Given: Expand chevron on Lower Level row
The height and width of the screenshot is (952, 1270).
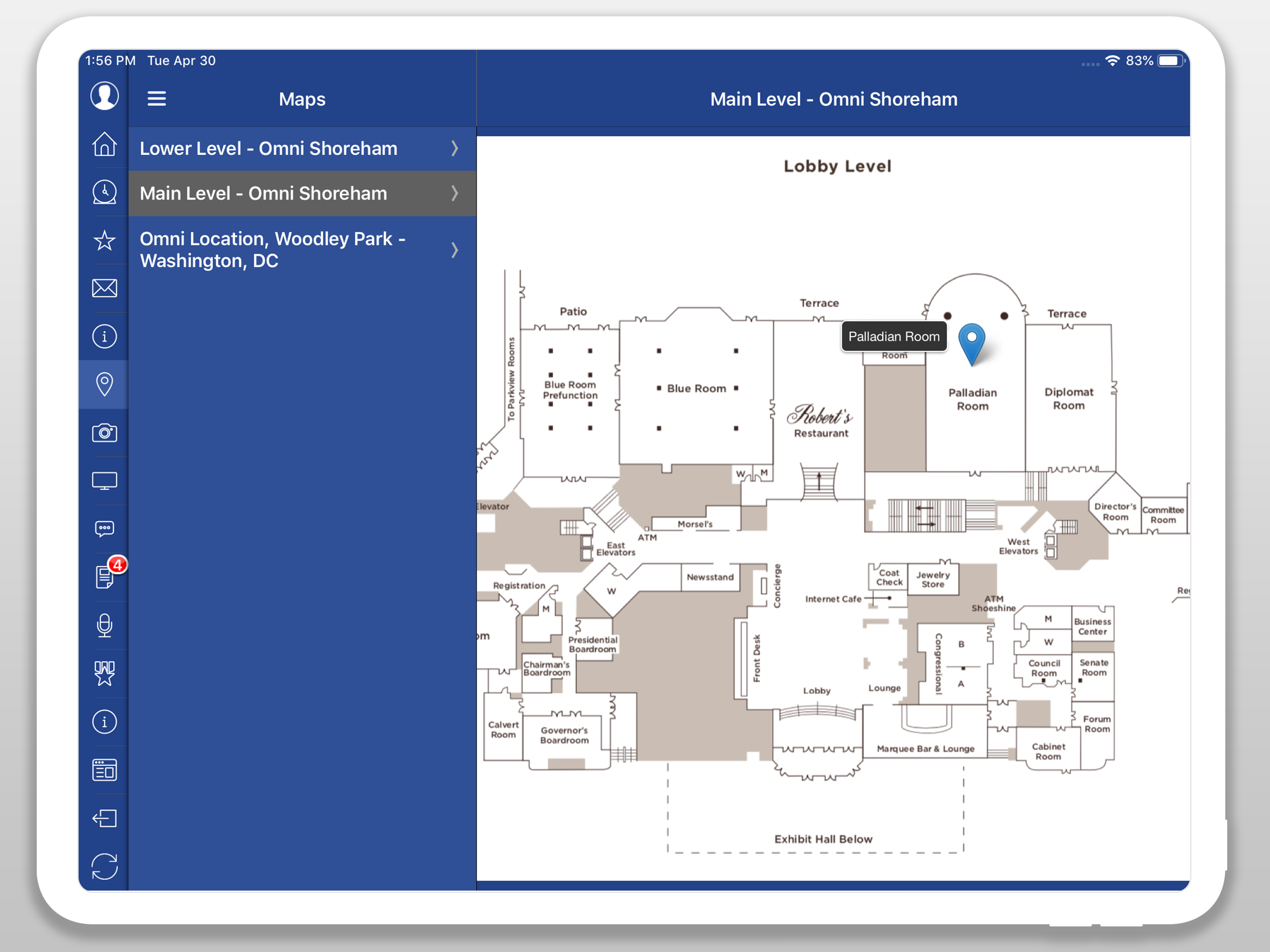Looking at the screenshot, I should (x=455, y=149).
